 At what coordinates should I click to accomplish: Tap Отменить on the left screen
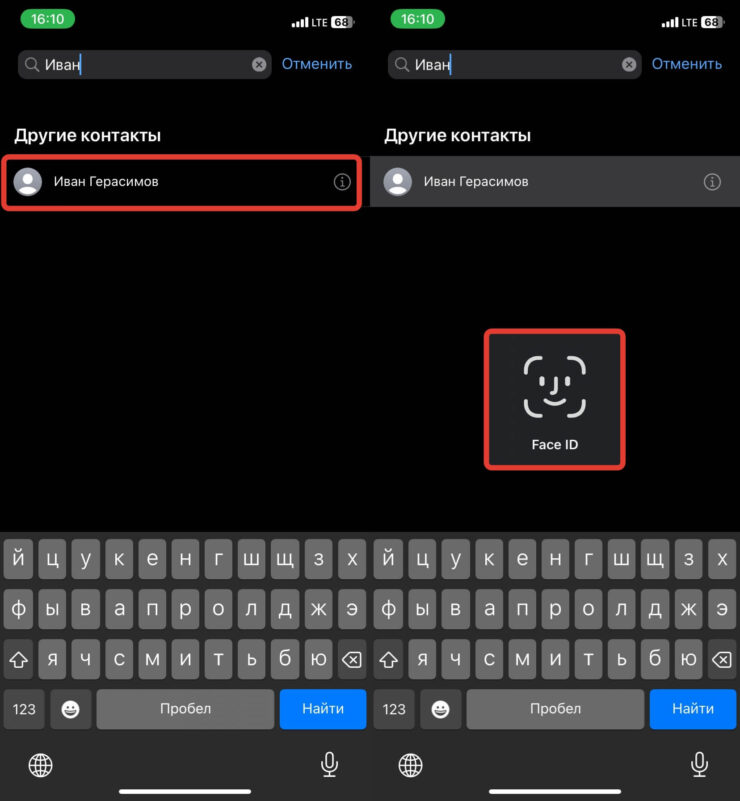coord(317,64)
